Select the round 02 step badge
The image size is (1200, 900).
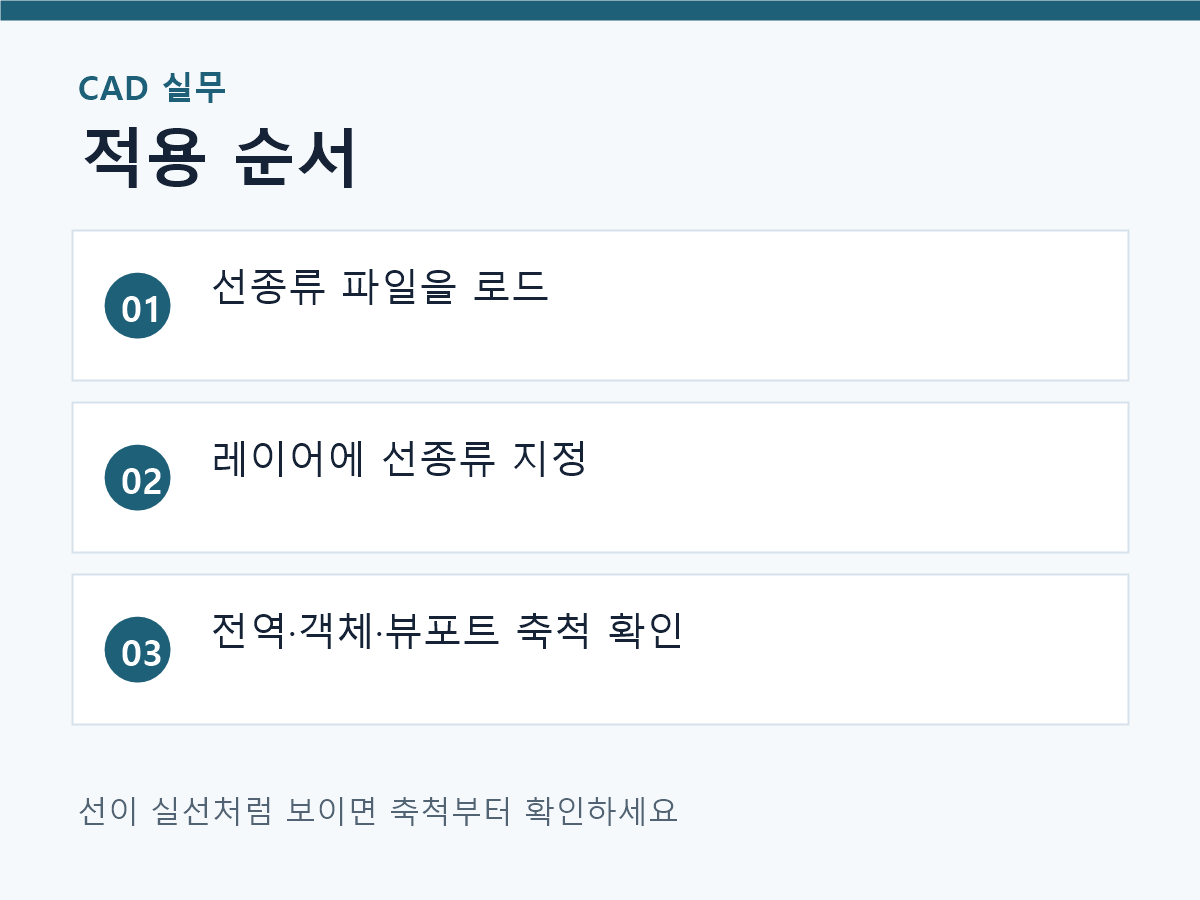[x=138, y=478]
